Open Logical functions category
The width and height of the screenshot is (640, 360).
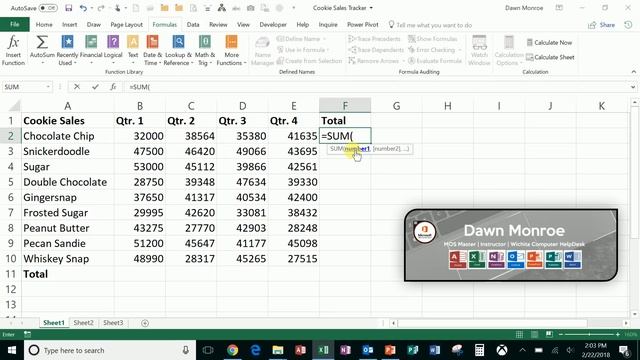pos(113,51)
